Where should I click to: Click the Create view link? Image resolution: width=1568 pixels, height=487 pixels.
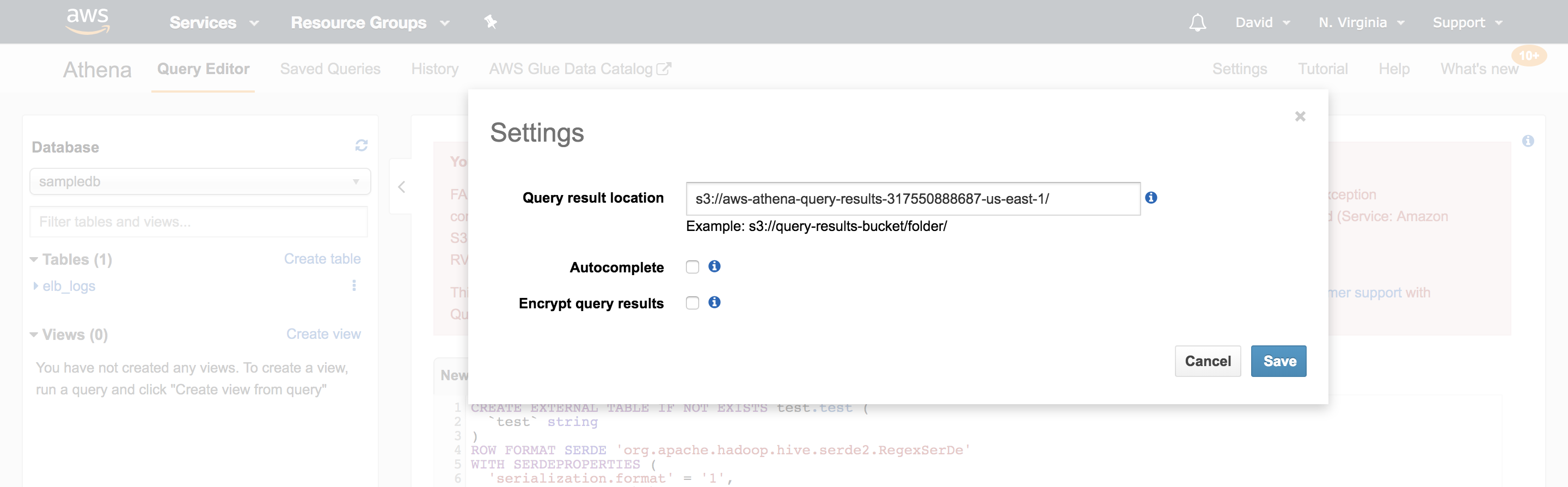click(323, 334)
